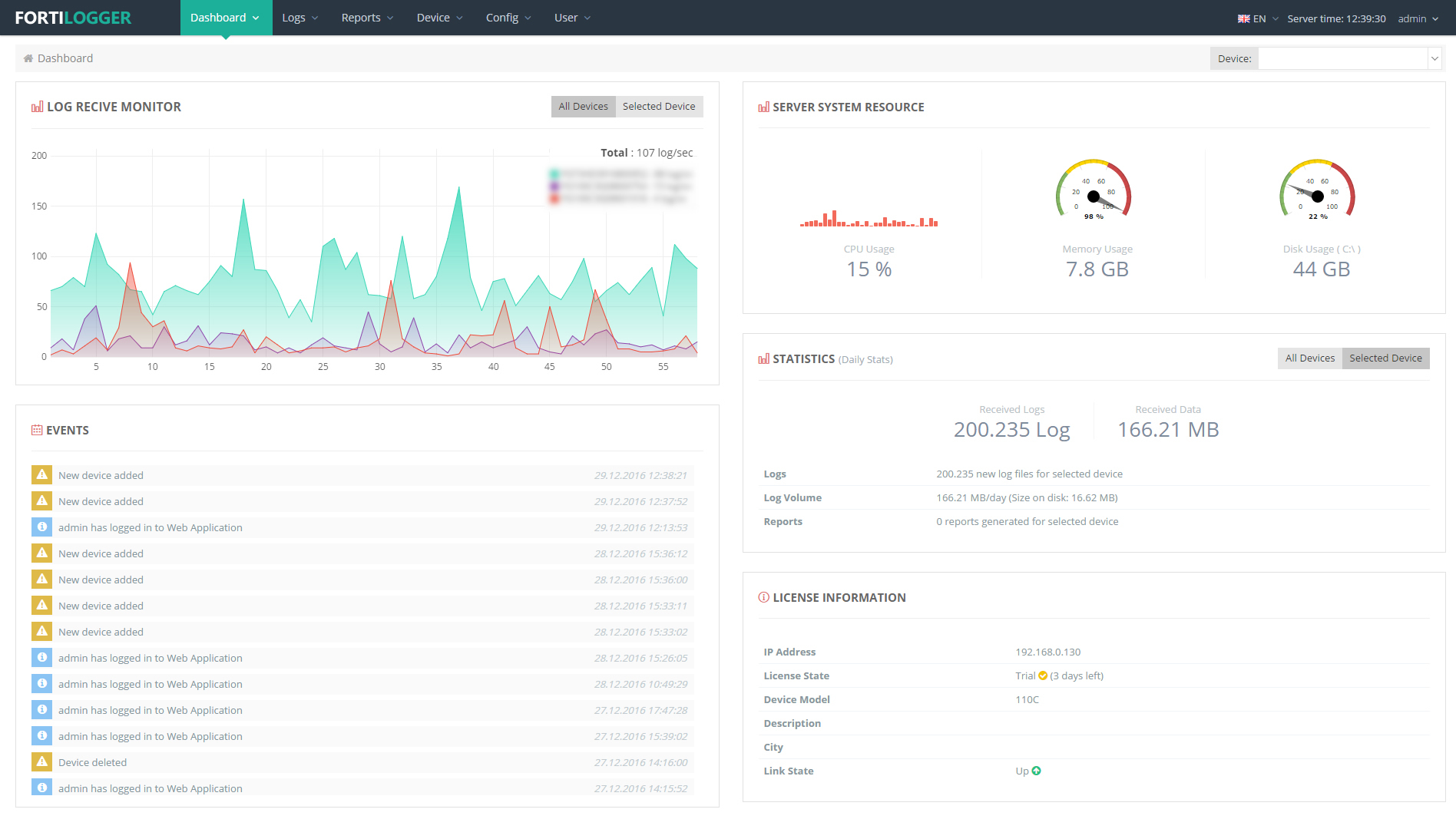Click info icon for 15:26:05 admin login event
Screen dimensions: 1456x829
click(x=41, y=658)
